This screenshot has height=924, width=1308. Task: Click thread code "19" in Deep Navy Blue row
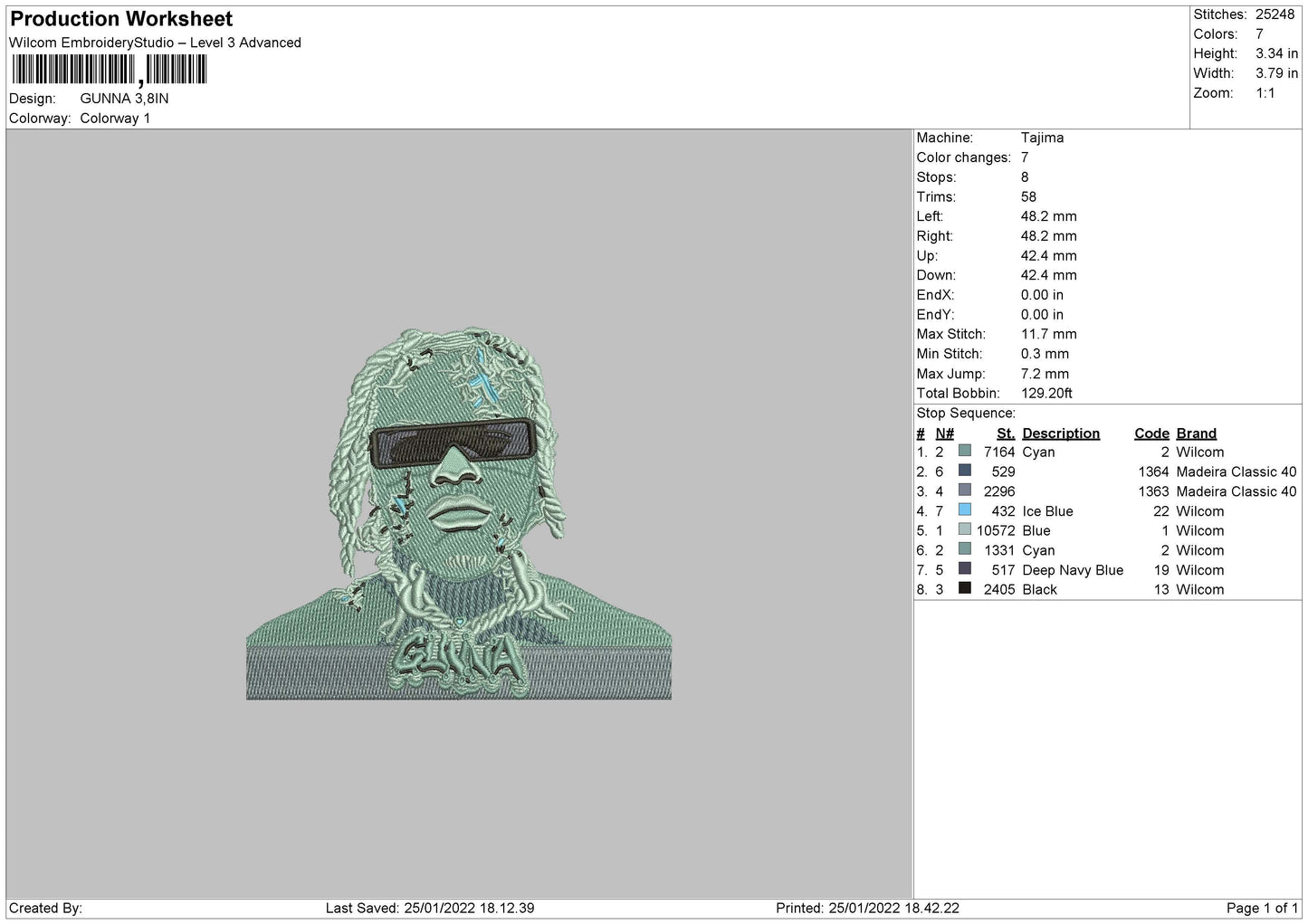click(1161, 570)
